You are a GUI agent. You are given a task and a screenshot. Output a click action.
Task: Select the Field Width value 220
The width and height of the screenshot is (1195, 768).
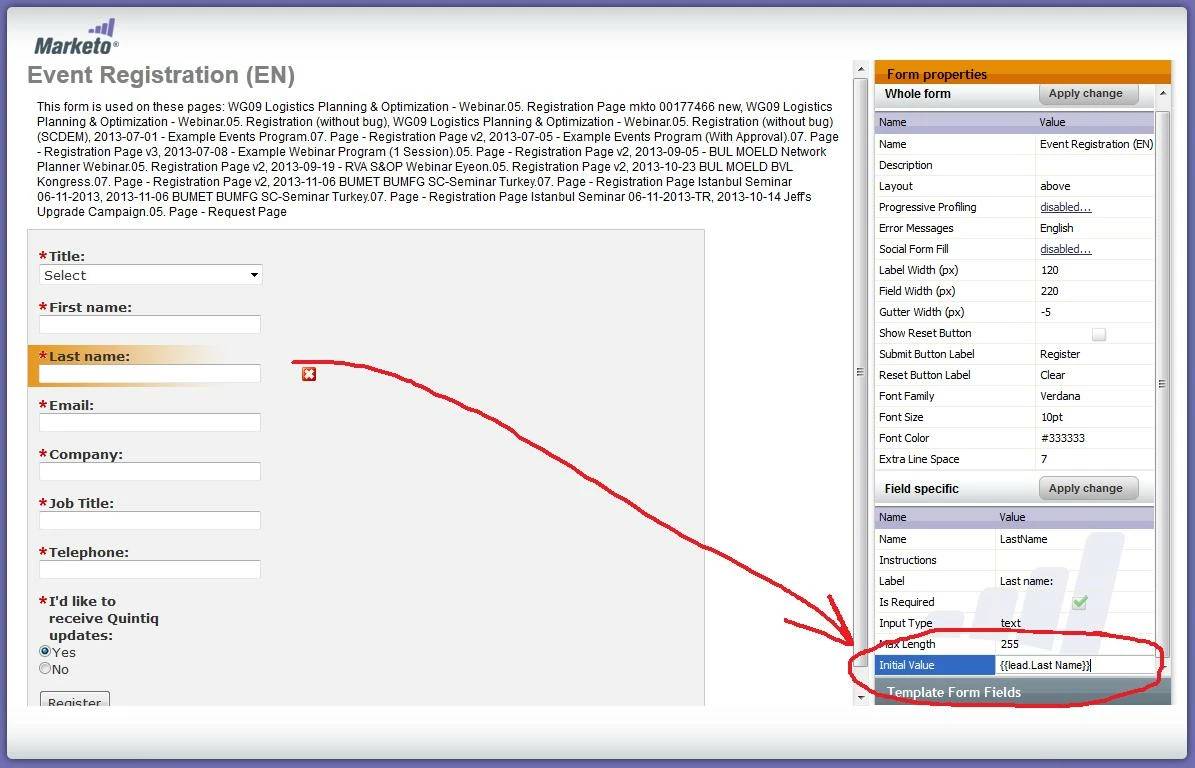[x=1049, y=291]
